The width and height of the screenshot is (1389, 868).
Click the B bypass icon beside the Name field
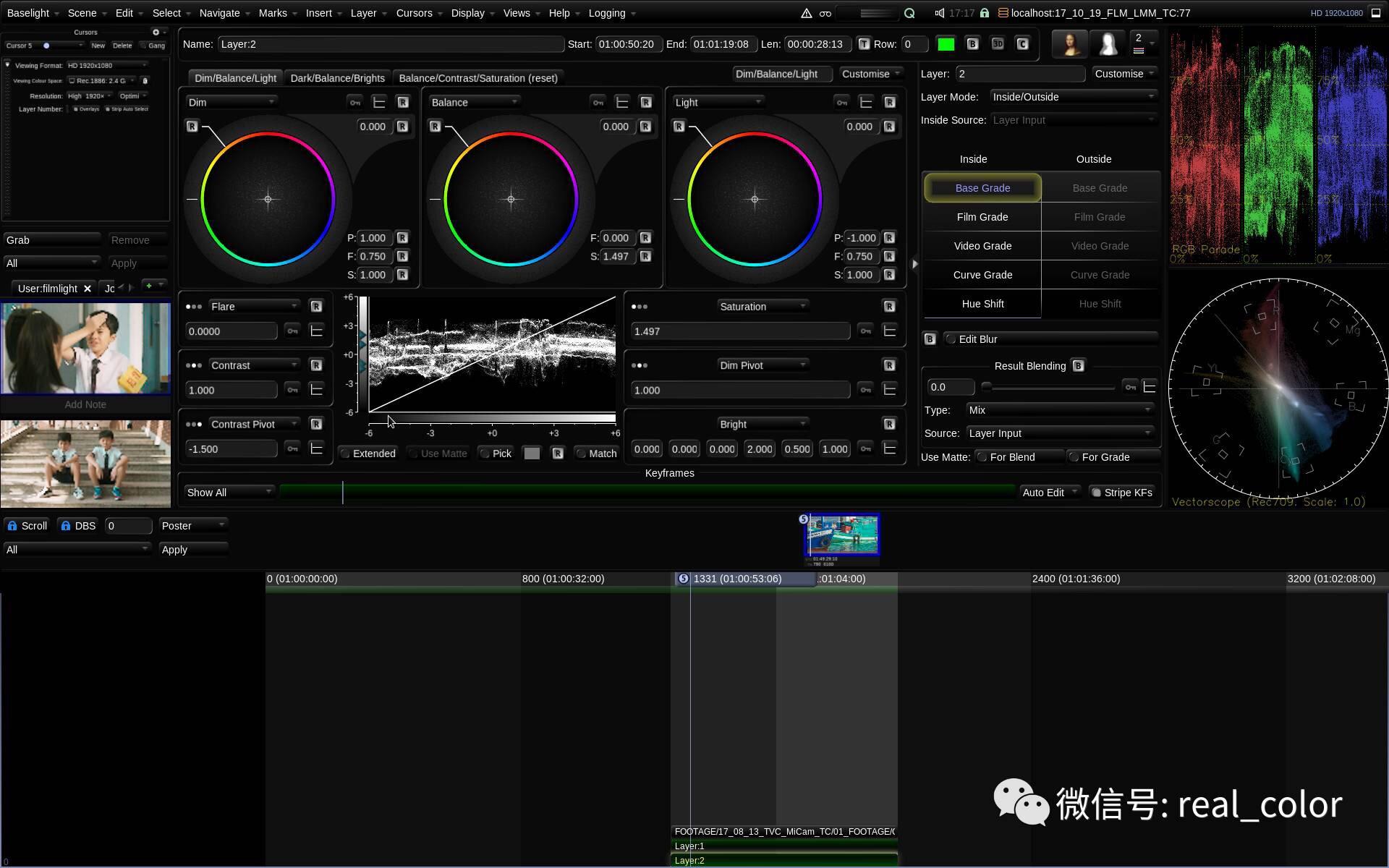pyautogui.click(x=972, y=44)
